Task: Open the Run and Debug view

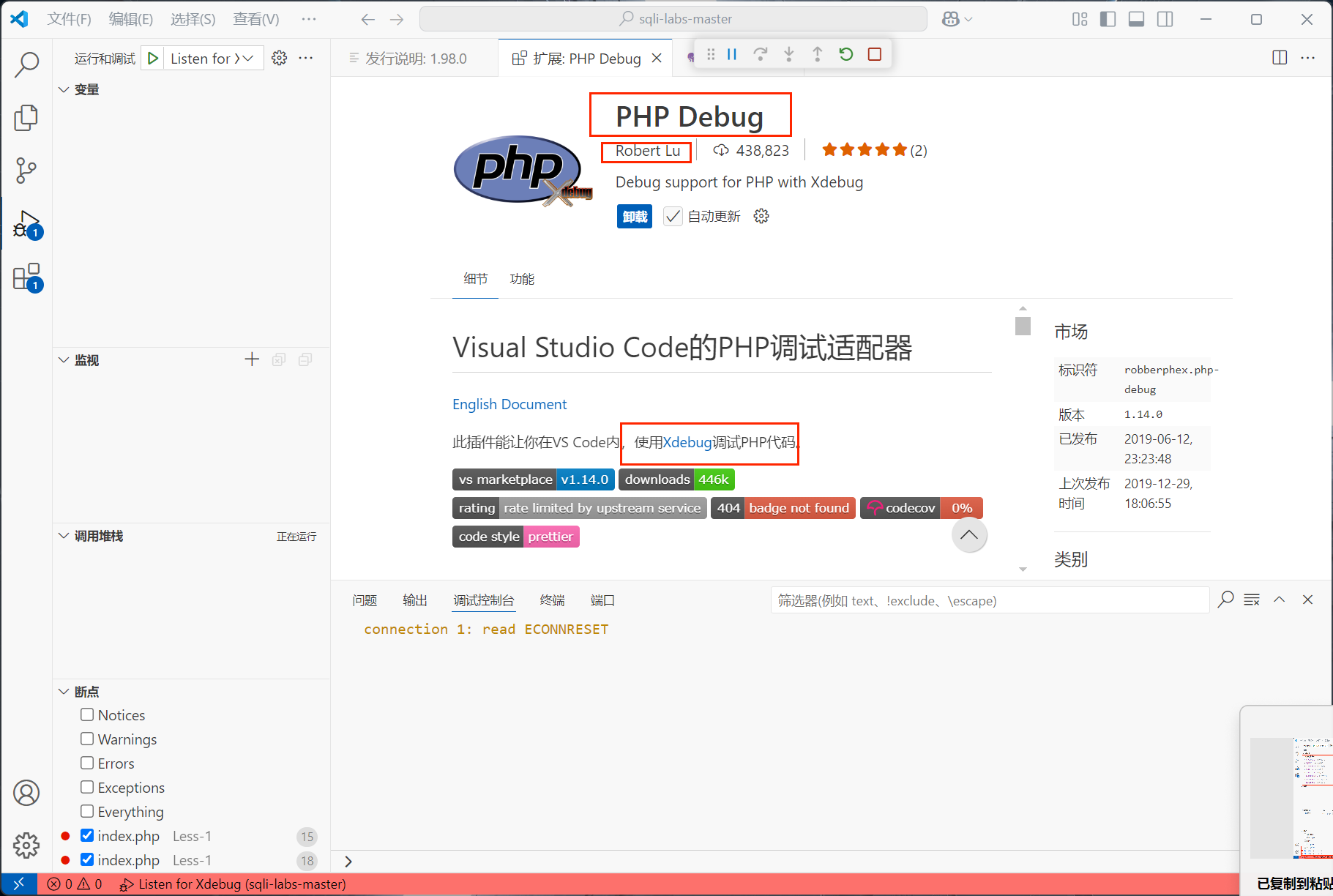Action: (26, 224)
